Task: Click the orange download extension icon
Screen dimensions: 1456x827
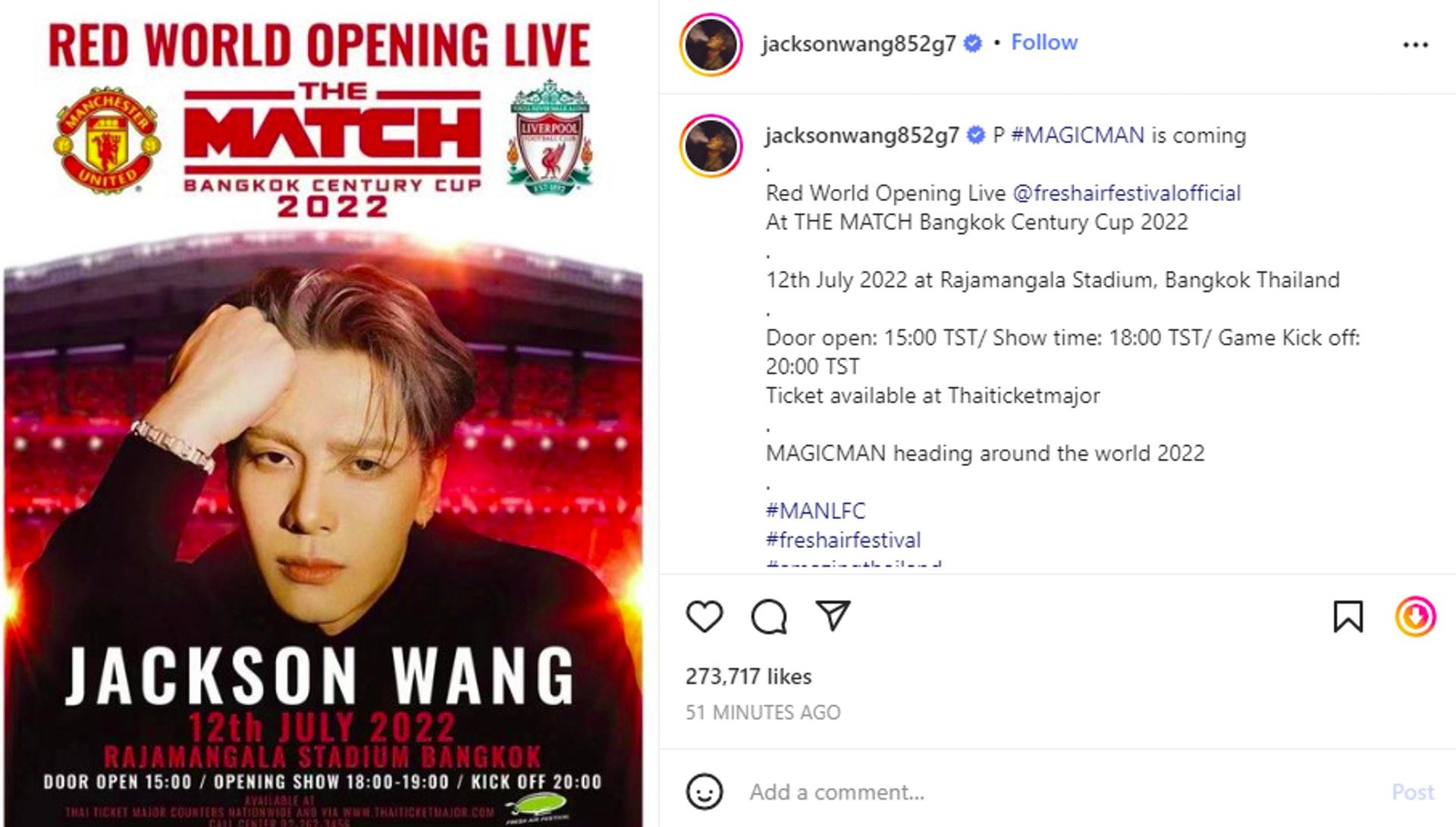Action: [x=1415, y=616]
